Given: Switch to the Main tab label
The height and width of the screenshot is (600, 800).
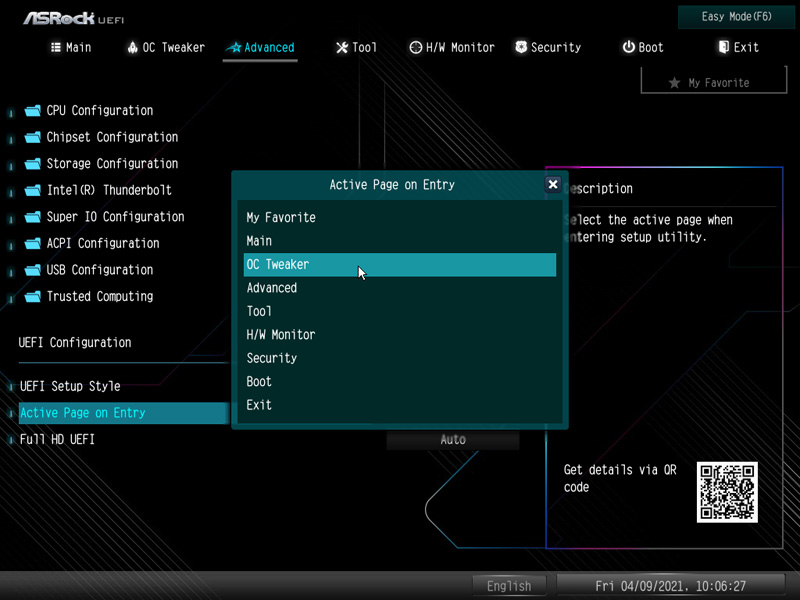Looking at the screenshot, I should pyautogui.click(x=79, y=47).
